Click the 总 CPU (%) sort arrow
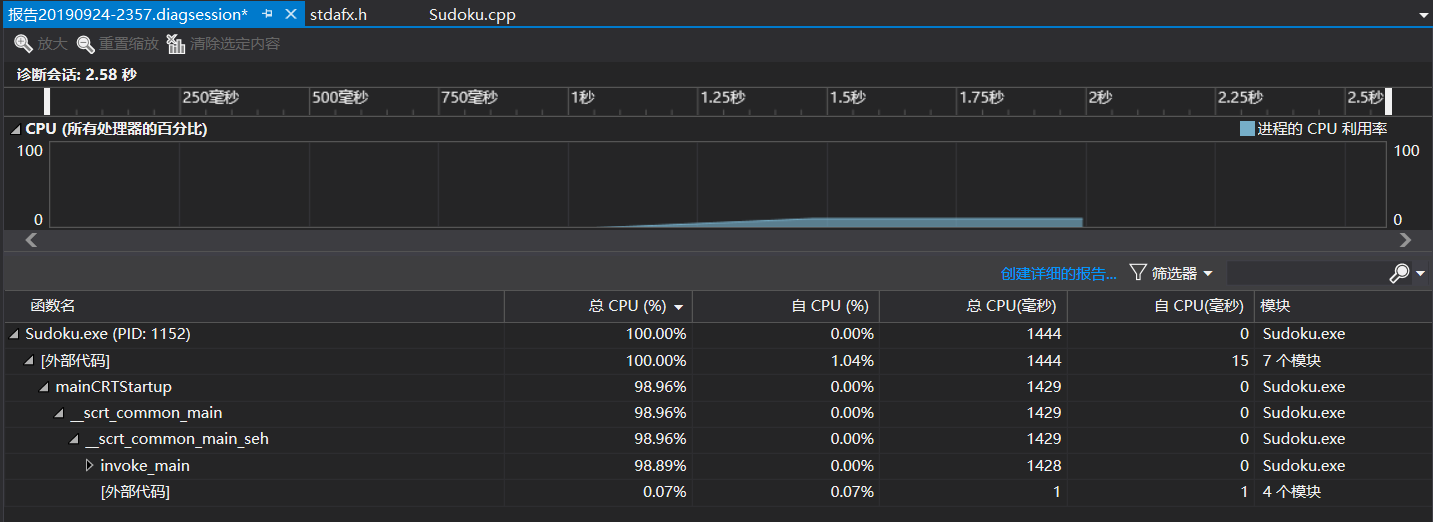This screenshot has height=522, width=1433. [x=680, y=307]
